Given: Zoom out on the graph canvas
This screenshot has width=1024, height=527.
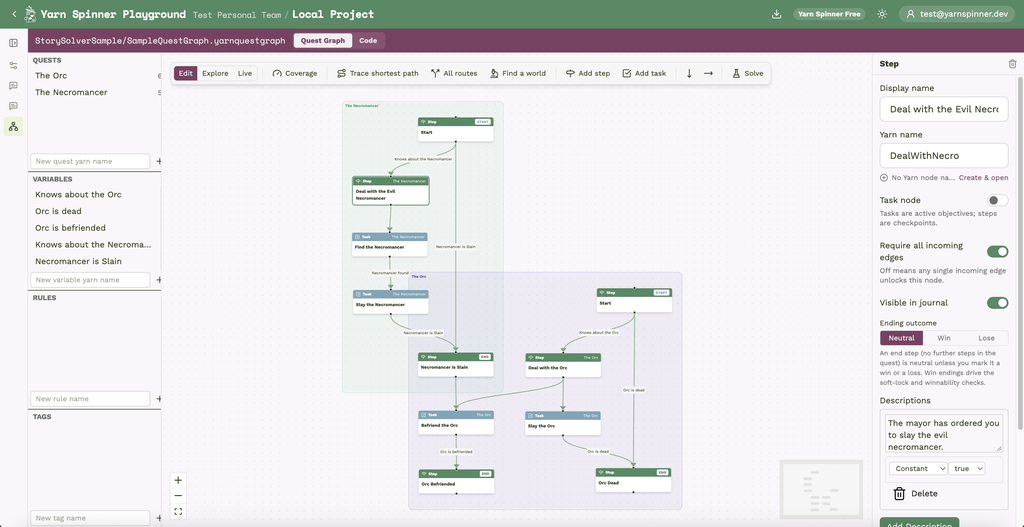Looking at the screenshot, I should 178,496.
